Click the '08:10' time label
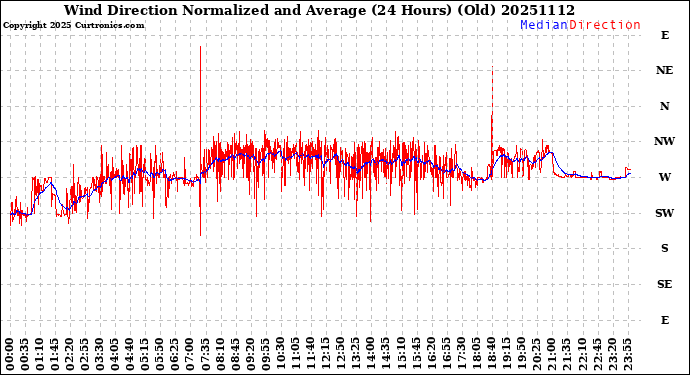690x375 pixels. tap(220, 355)
